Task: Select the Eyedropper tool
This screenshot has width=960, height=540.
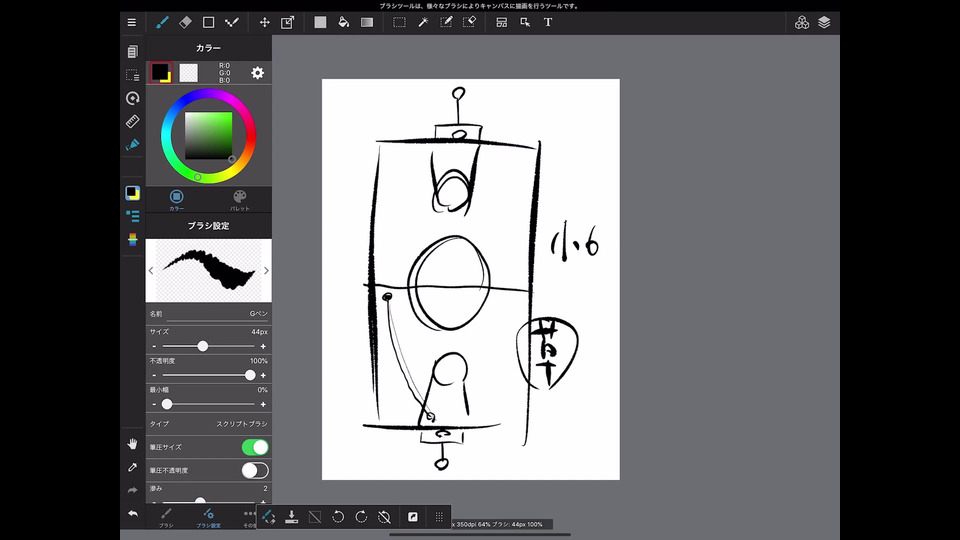Action: 132,467
